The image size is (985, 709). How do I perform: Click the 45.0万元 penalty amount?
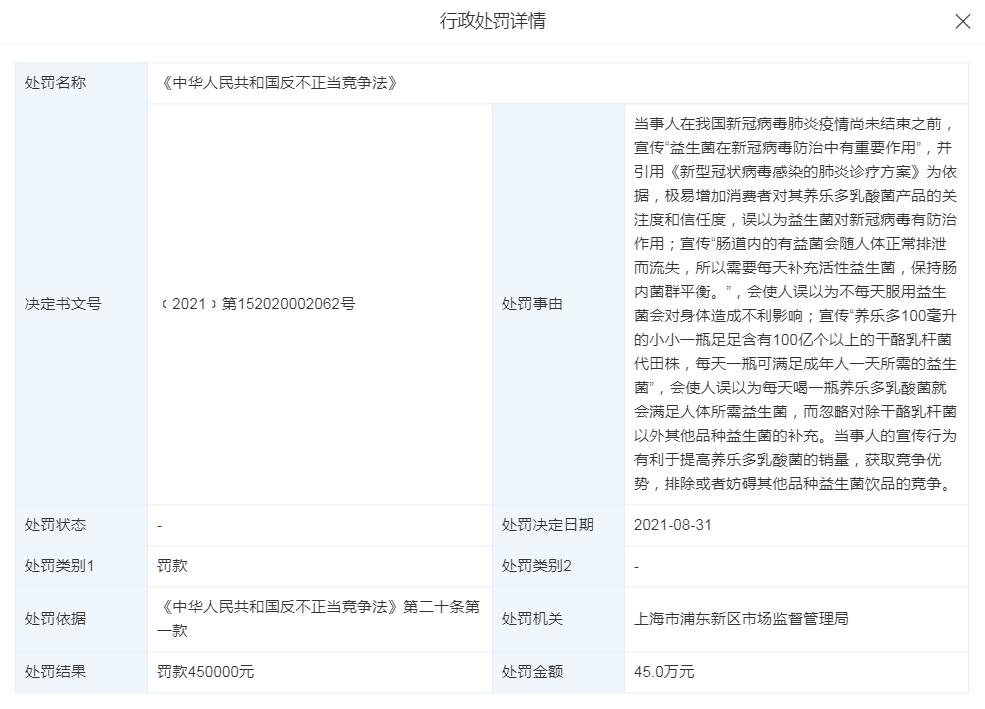tap(664, 672)
